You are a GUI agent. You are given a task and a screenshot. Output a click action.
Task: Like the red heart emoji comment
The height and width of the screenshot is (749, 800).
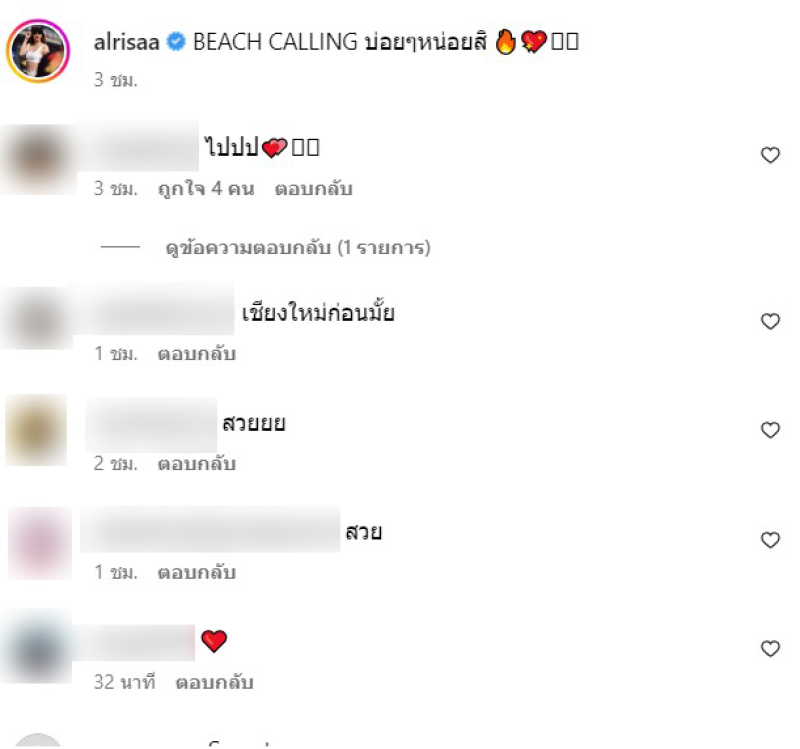pos(770,648)
